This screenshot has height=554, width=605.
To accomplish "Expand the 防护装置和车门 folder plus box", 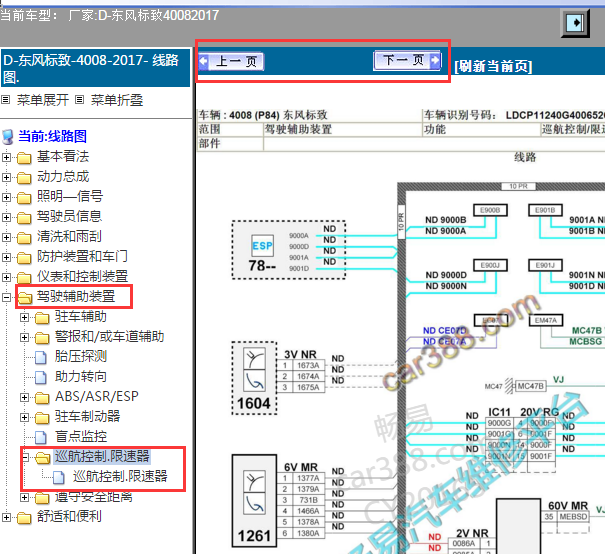I will pos(6,257).
